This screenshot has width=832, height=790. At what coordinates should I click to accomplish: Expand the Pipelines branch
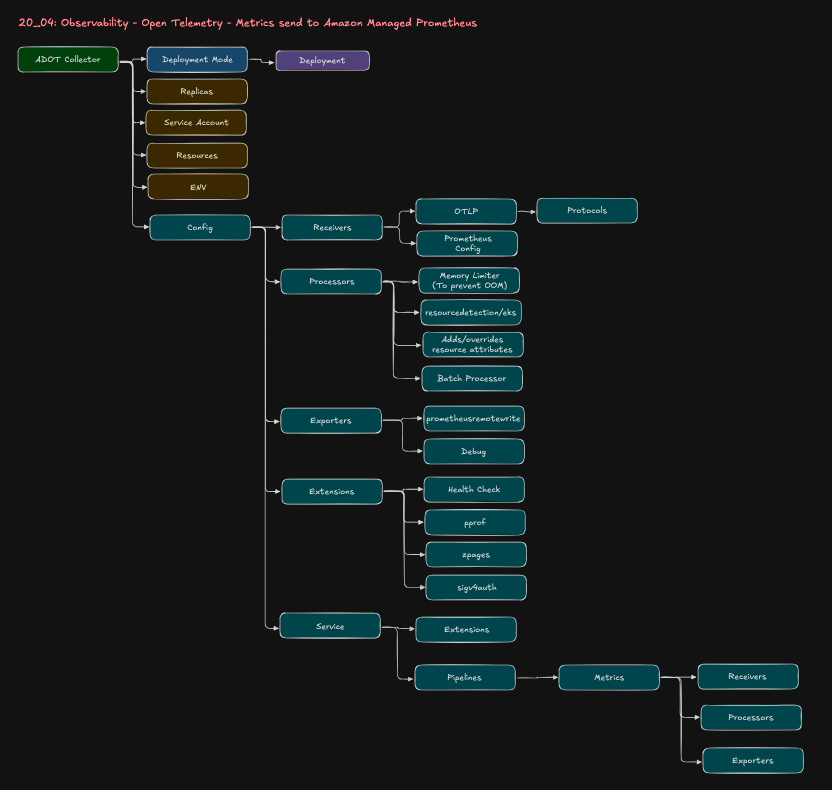coord(464,677)
